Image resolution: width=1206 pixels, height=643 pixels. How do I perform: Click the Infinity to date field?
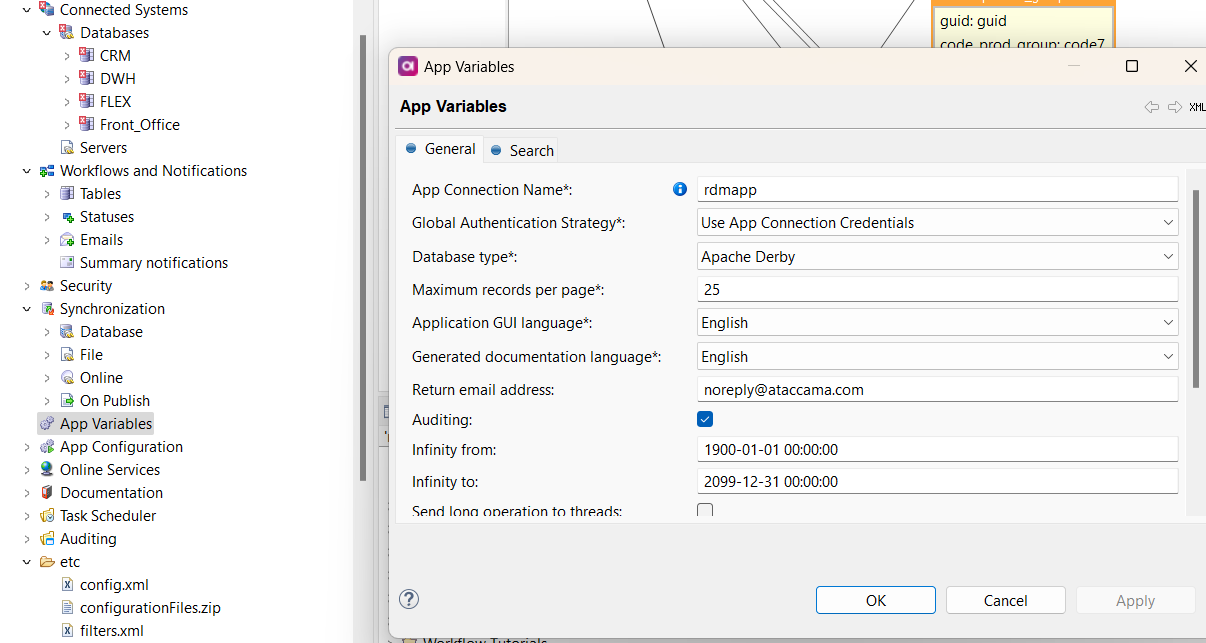pos(937,481)
